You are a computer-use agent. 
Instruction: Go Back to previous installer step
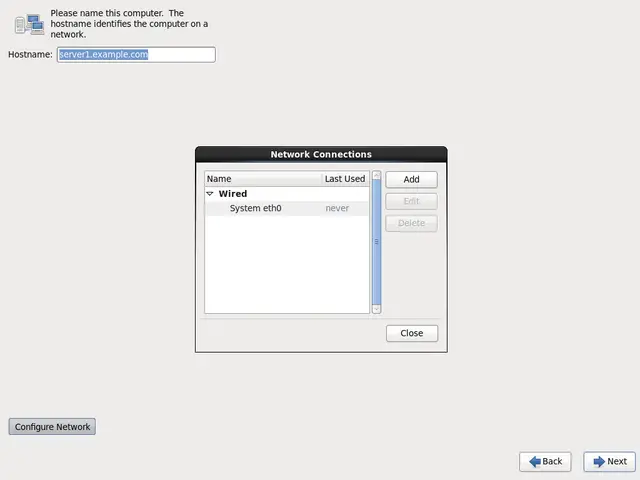point(545,462)
